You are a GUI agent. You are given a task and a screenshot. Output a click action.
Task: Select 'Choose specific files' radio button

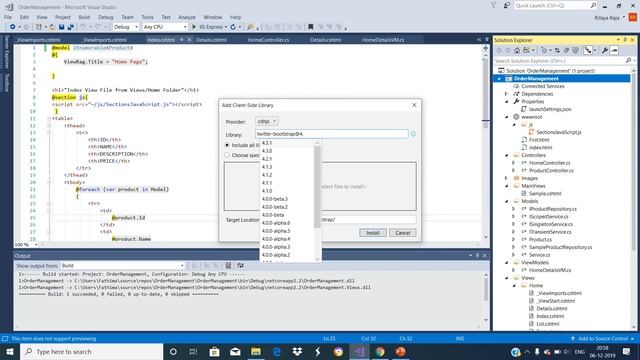(x=227, y=155)
